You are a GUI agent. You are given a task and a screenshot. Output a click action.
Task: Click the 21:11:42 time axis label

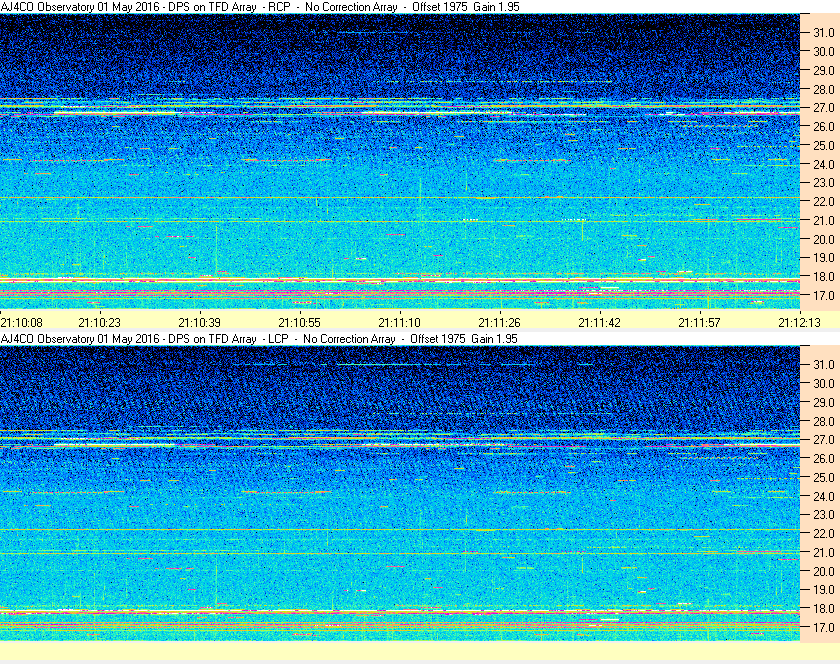[x=599, y=323]
